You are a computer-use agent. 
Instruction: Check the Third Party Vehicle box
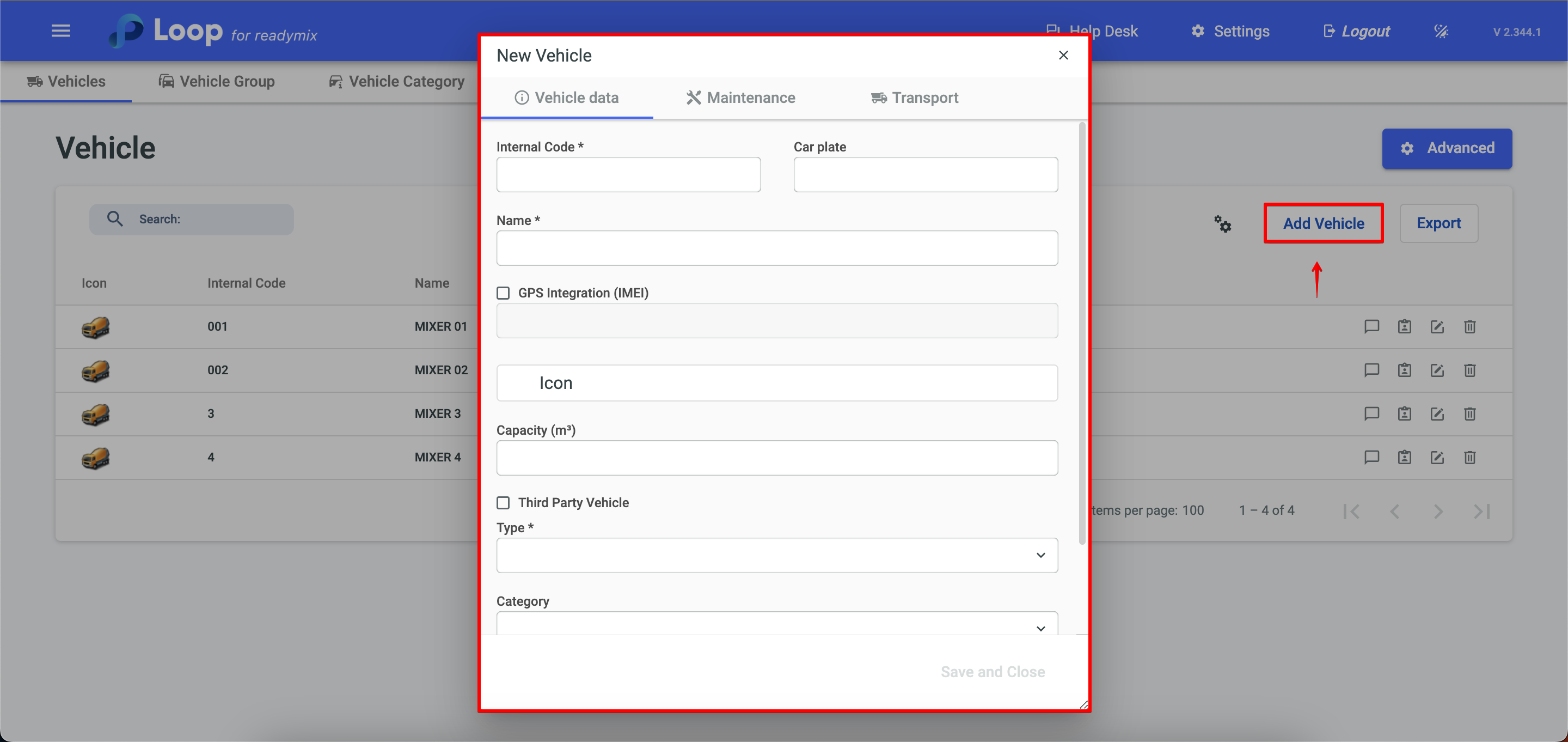point(504,503)
